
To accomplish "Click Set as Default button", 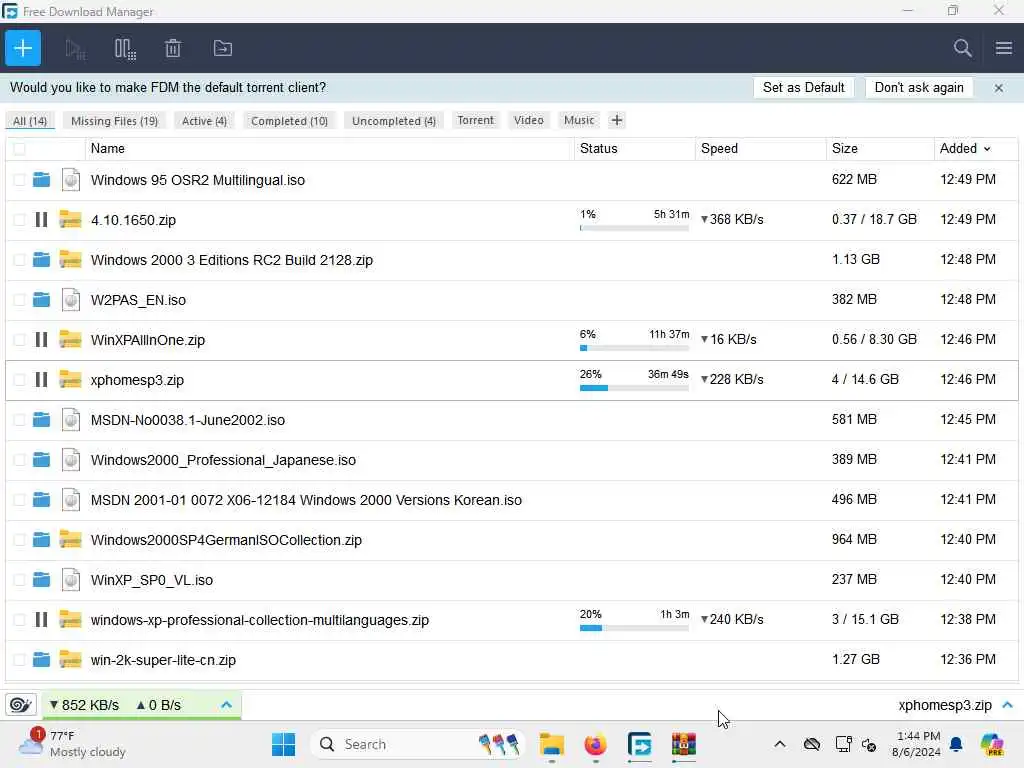I will [803, 88].
